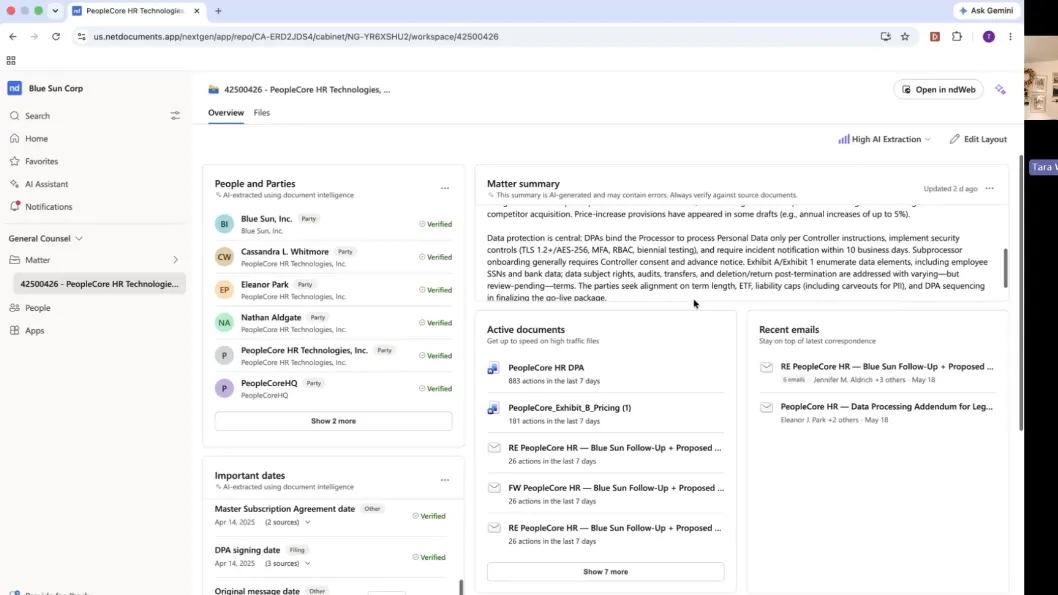
Task: Switch to the Files tab
Action: point(262,113)
